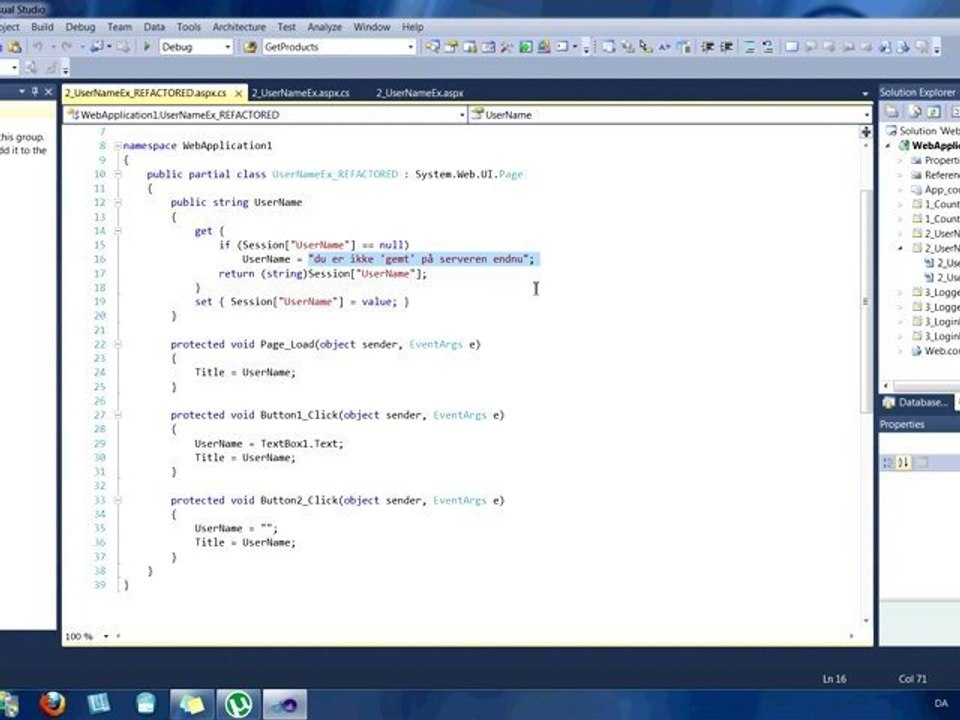Click the Alphabetical sort icon in Properties

tap(903, 462)
